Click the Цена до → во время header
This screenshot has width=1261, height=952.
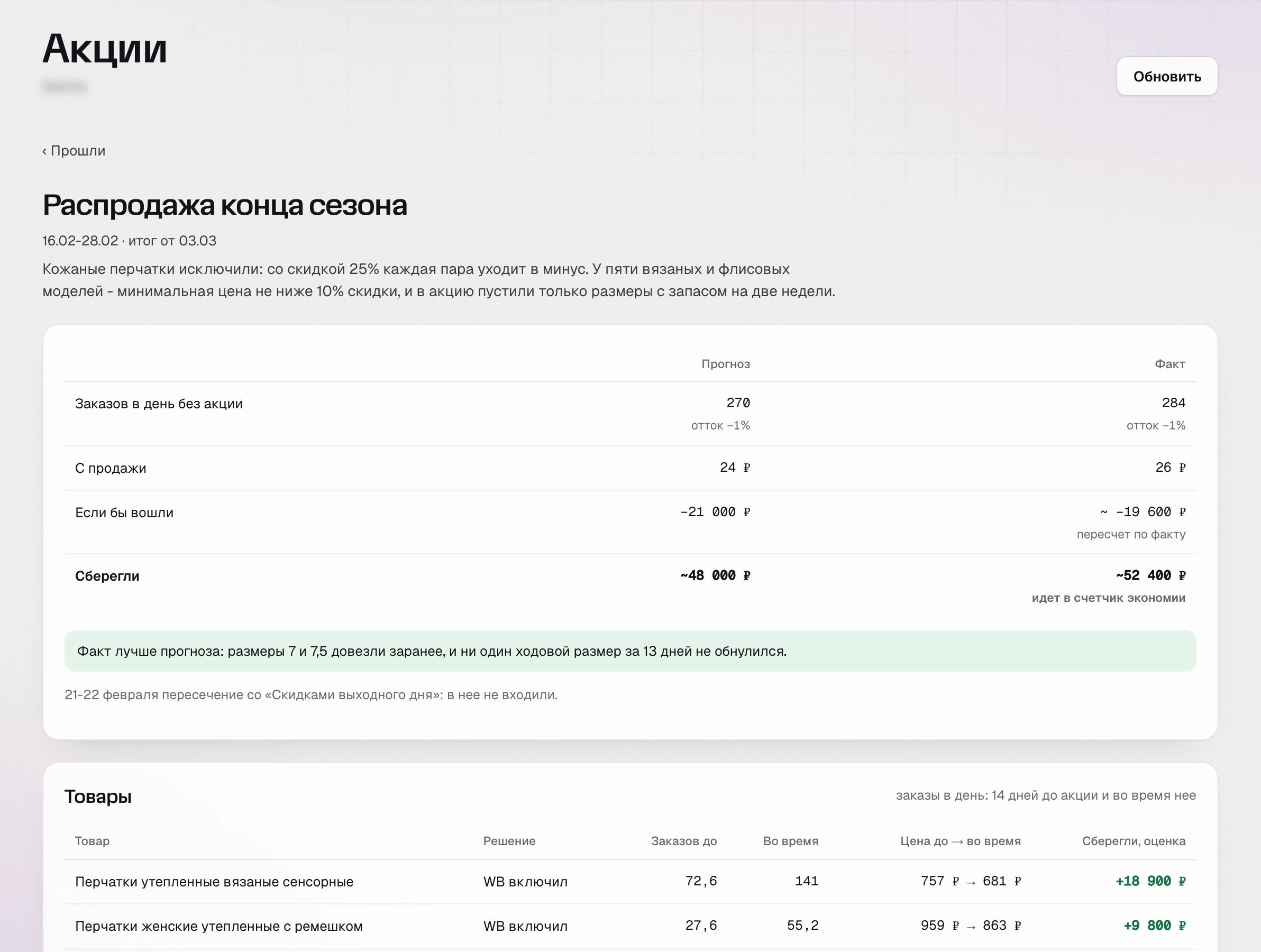click(x=960, y=841)
